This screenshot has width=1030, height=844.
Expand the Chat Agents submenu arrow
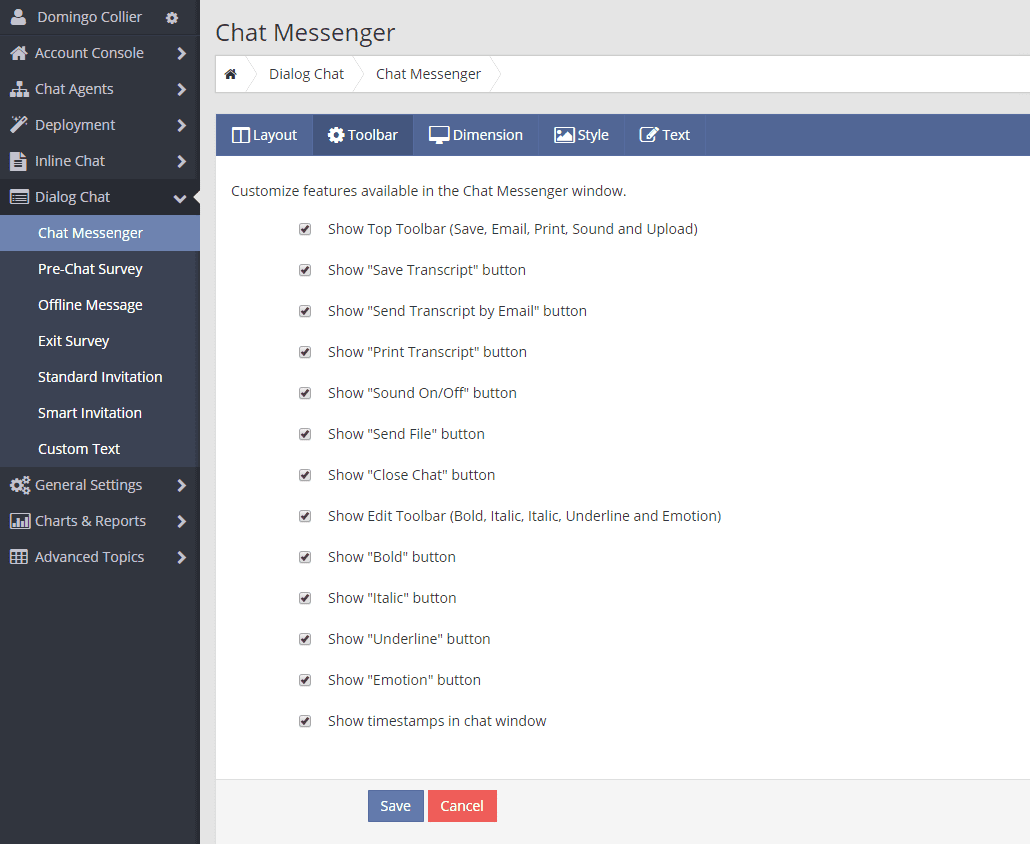[x=181, y=89]
